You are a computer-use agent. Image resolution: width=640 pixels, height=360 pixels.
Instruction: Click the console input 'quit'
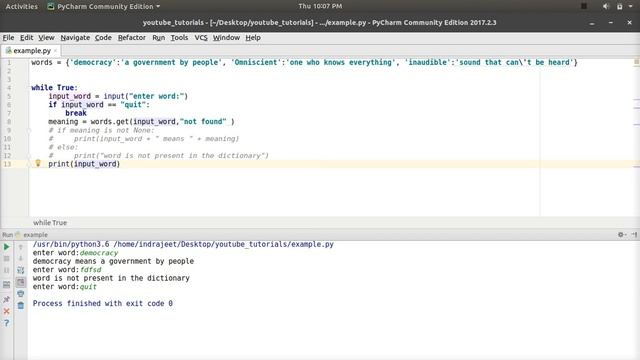88,287
